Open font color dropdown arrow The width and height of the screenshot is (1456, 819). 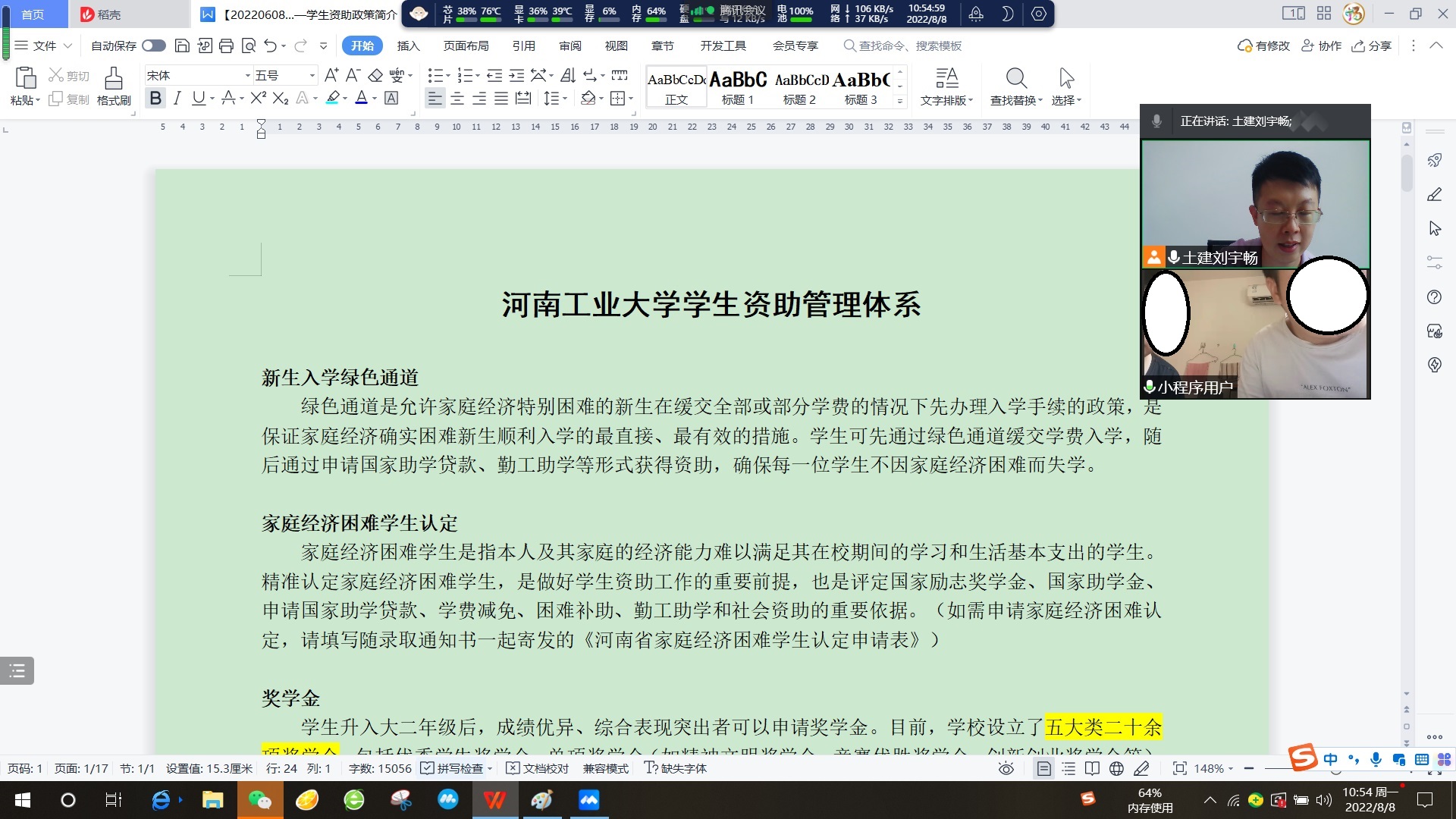tap(375, 98)
